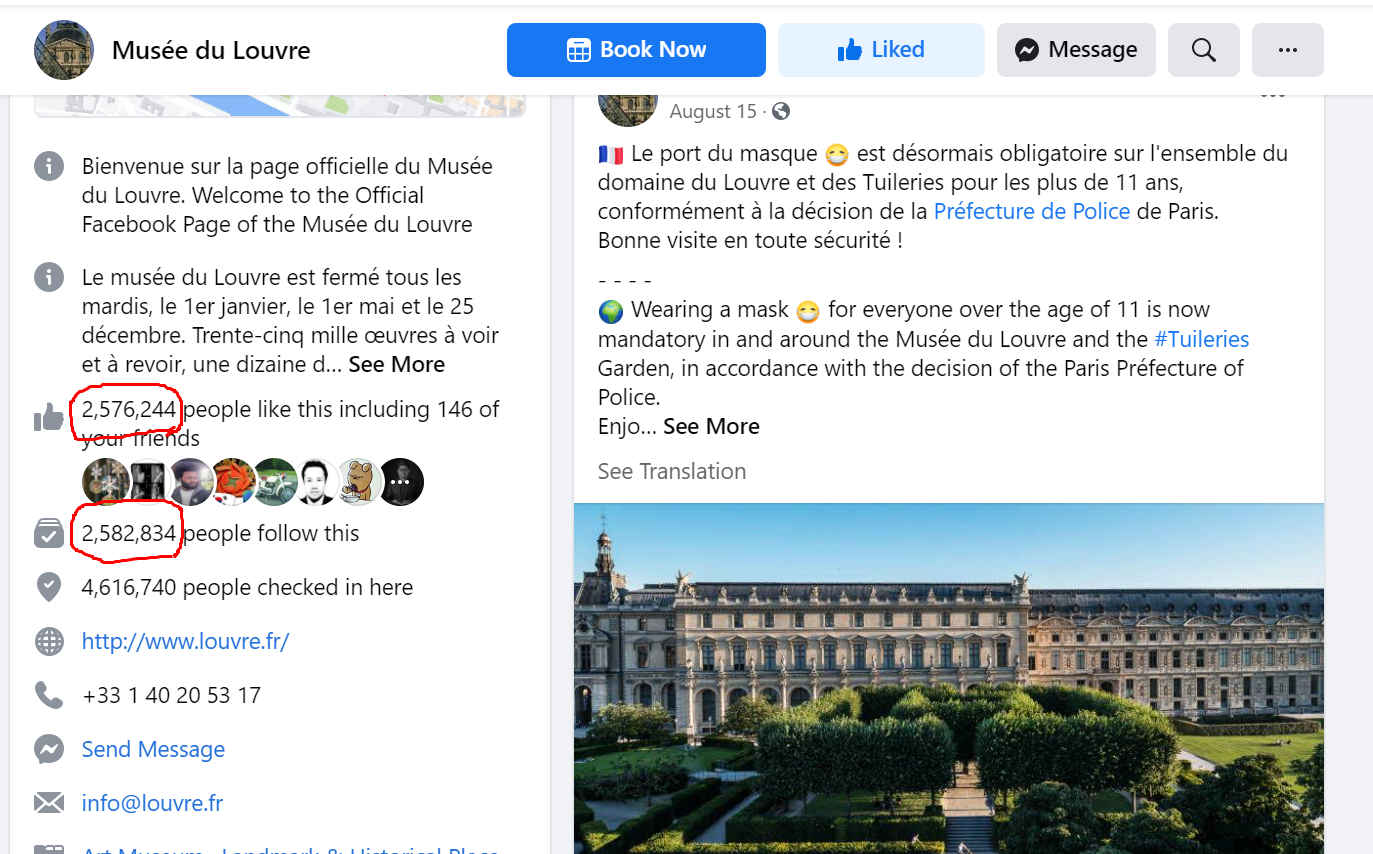
Task: Click the public globe privacy icon on post
Action: [781, 112]
